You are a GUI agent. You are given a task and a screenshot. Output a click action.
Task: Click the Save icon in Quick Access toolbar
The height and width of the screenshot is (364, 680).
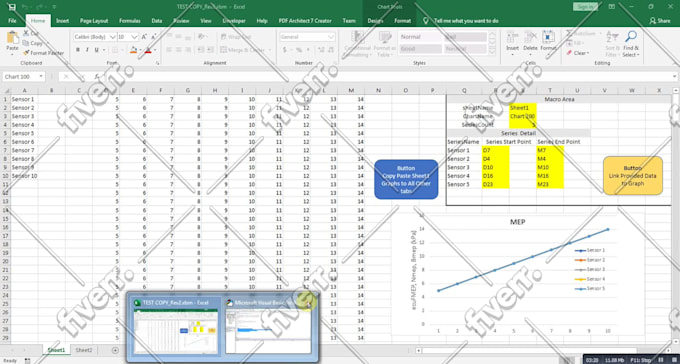12,7
